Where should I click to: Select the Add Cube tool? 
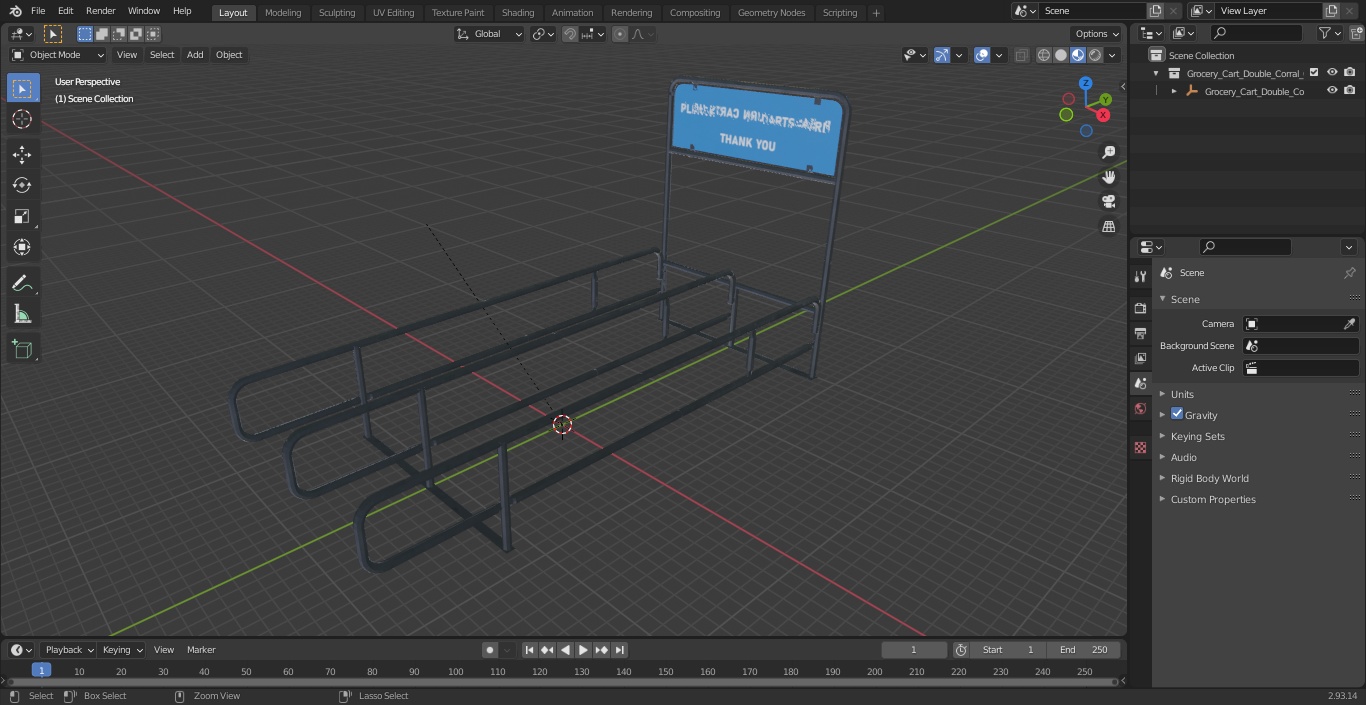pyautogui.click(x=22, y=349)
